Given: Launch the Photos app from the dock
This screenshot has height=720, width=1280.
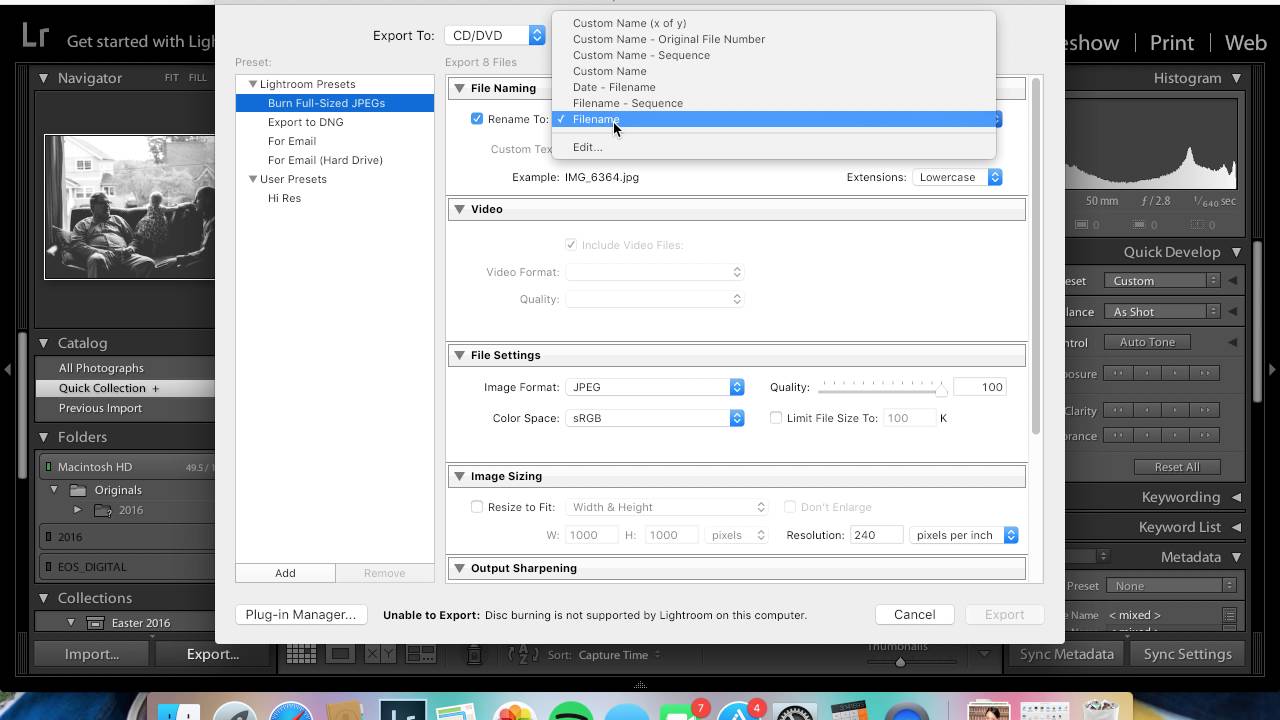Looking at the screenshot, I should click(514, 712).
